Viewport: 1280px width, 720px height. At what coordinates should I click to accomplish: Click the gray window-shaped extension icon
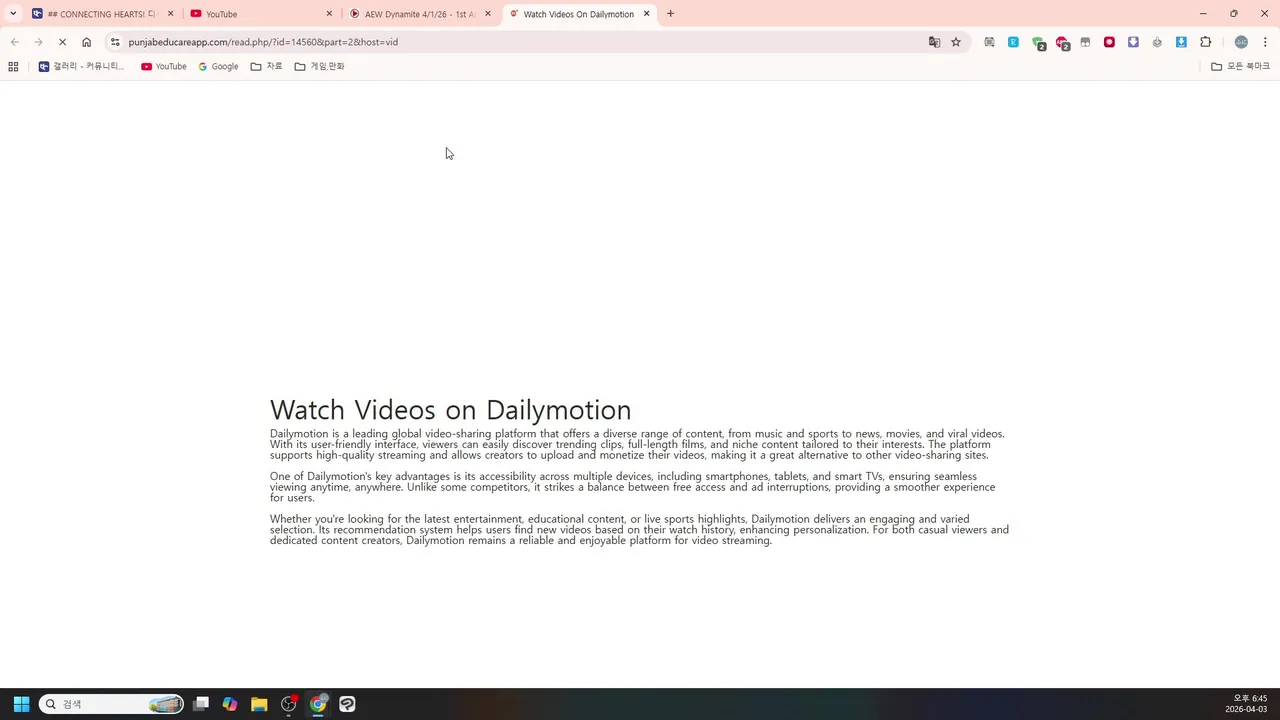point(1085,42)
